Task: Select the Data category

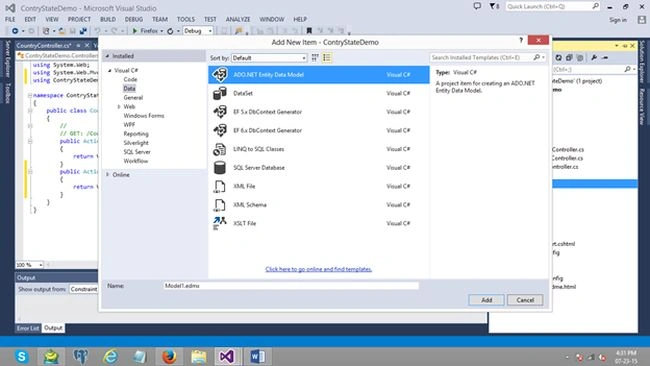Action: pos(129,88)
